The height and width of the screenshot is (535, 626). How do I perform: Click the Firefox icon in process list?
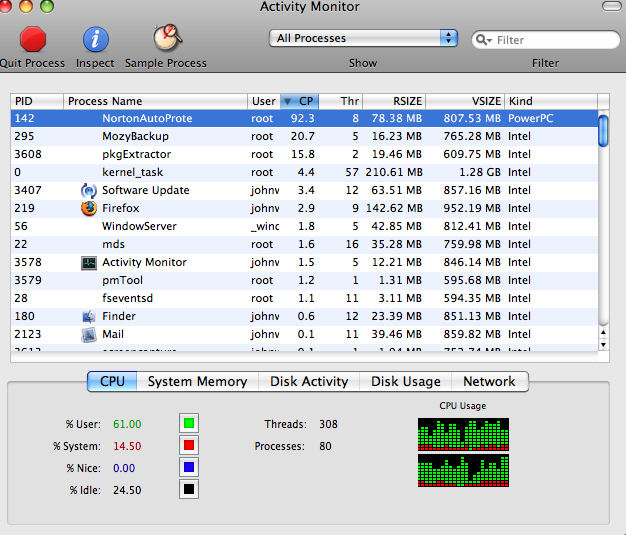(88, 208)
